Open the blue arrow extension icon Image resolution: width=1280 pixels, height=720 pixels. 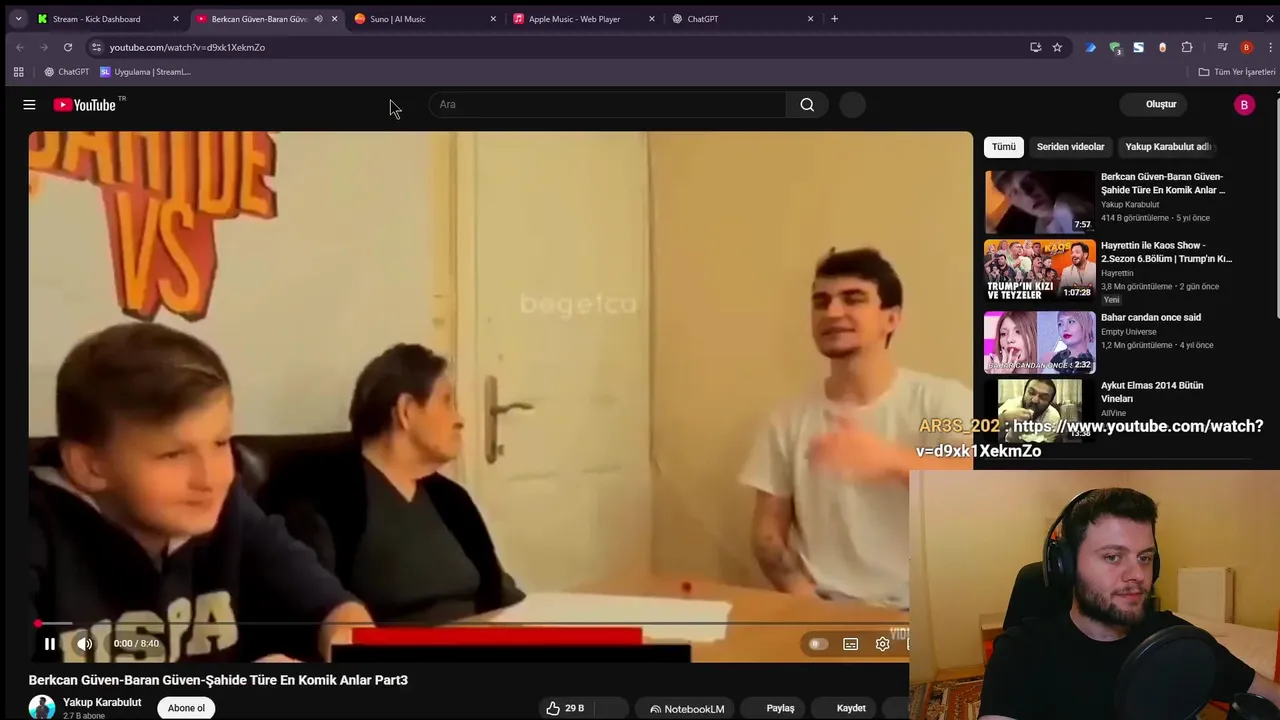point(1090,47)
